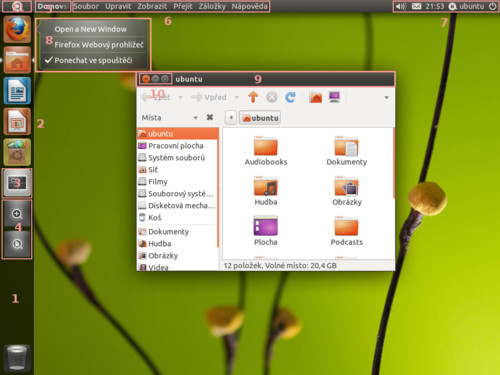This screenshot has width=500, height=375.
Task: Open the ubuntu user menu in panel
Action: (467, 6)
